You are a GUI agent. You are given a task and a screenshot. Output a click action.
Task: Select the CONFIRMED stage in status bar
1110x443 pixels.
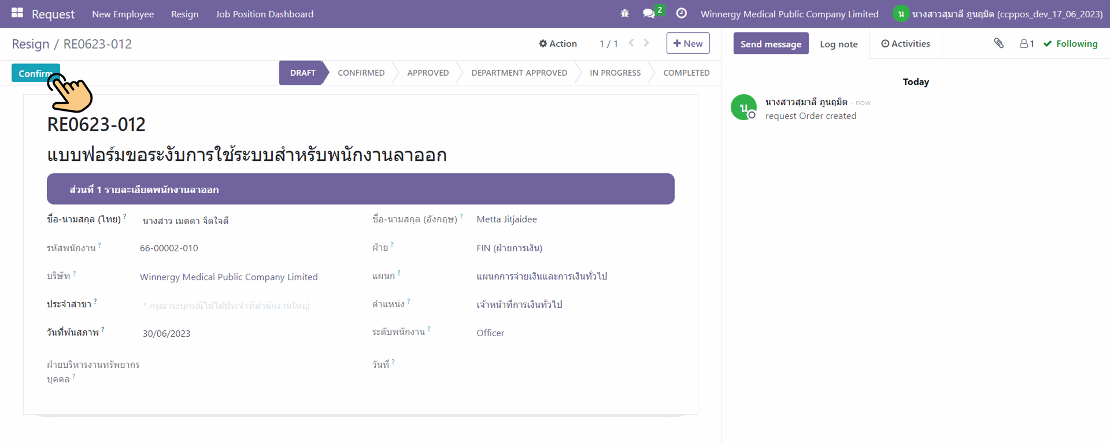tap(360, 73)
